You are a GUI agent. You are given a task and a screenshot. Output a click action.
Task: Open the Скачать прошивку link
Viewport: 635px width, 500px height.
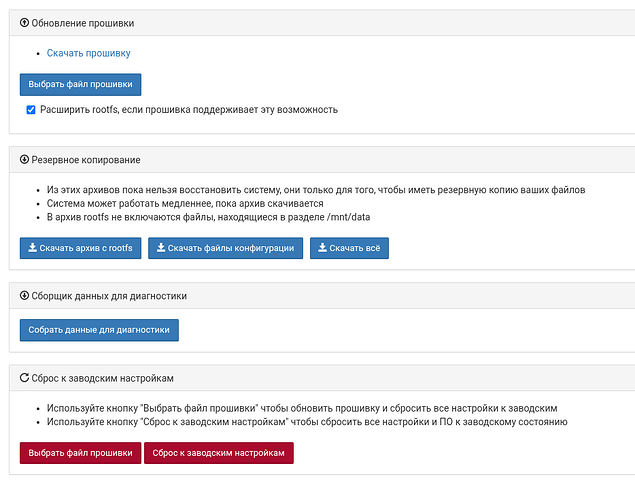[x=88, y=53]
